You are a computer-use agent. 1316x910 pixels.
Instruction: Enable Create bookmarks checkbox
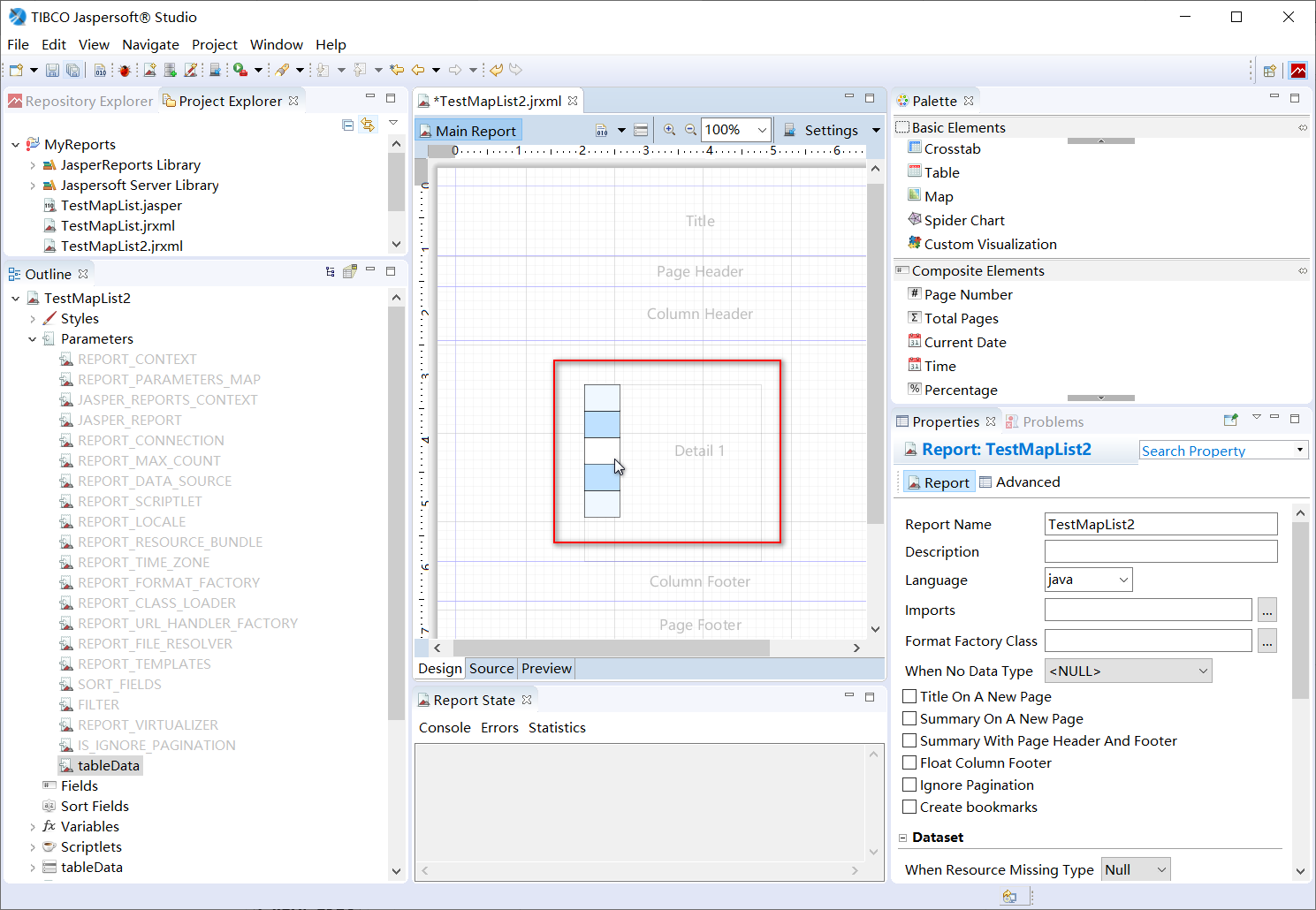909,807
